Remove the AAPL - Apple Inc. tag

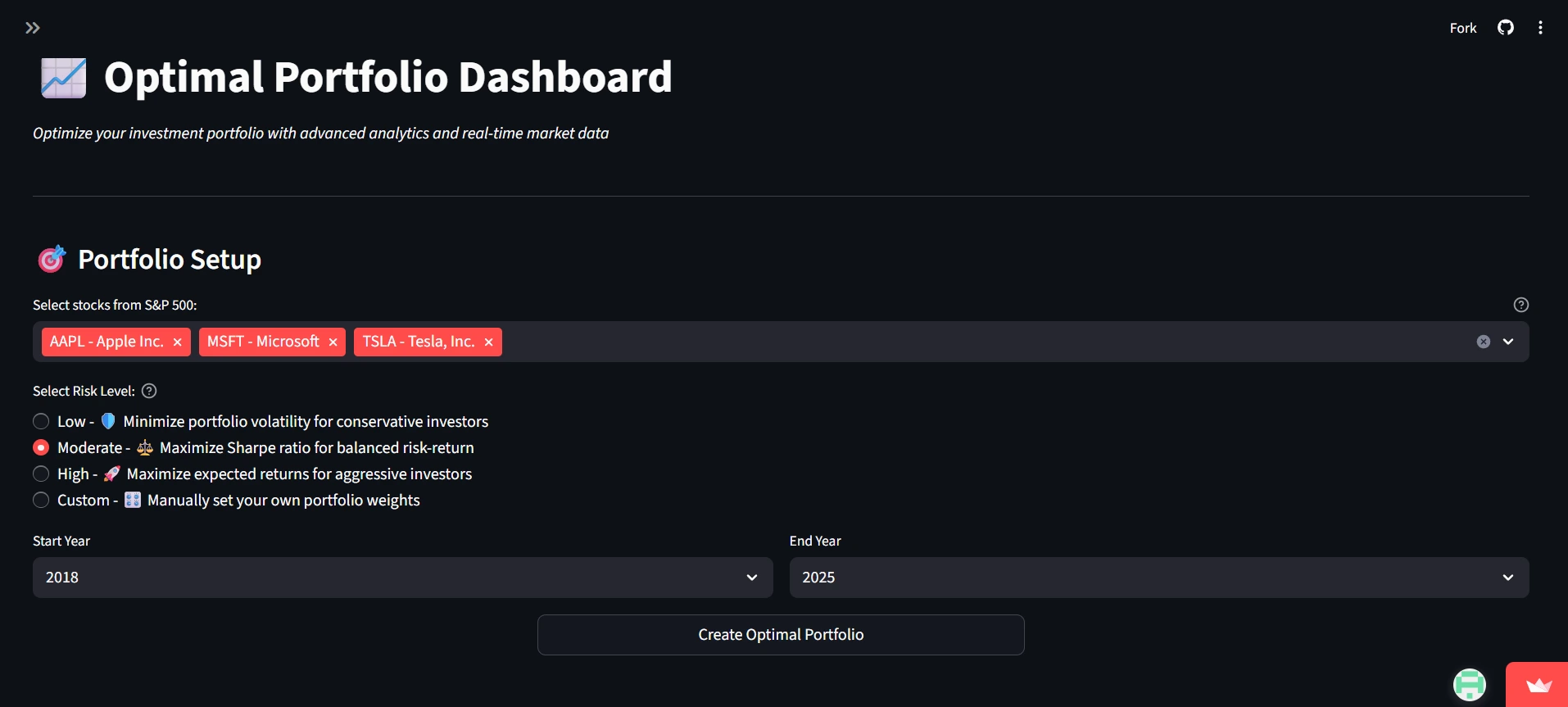[177, 342]
